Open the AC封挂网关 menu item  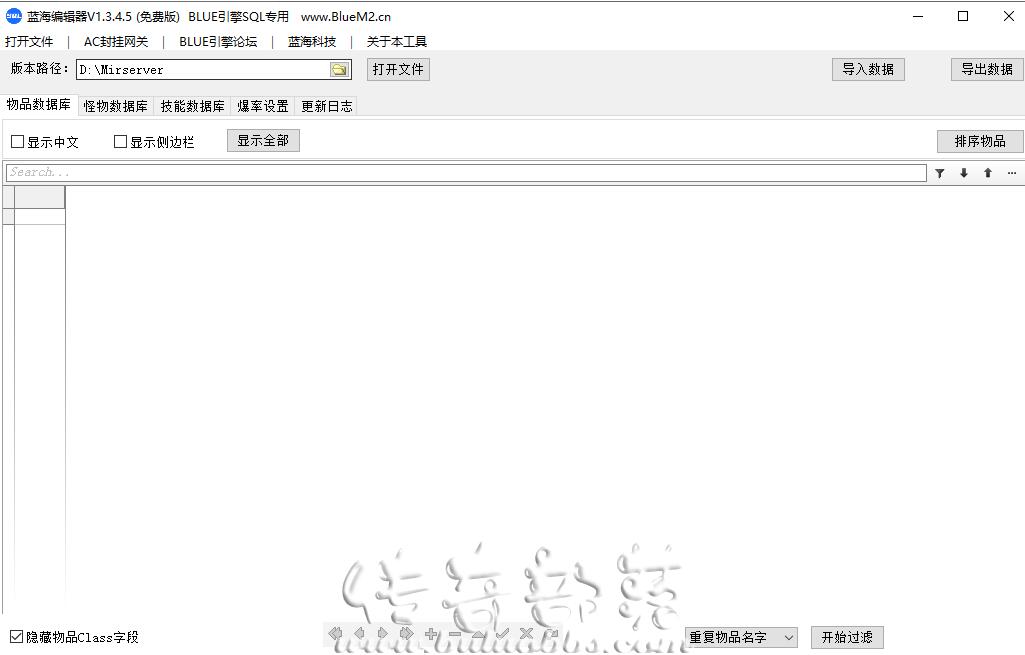point(116,42)
